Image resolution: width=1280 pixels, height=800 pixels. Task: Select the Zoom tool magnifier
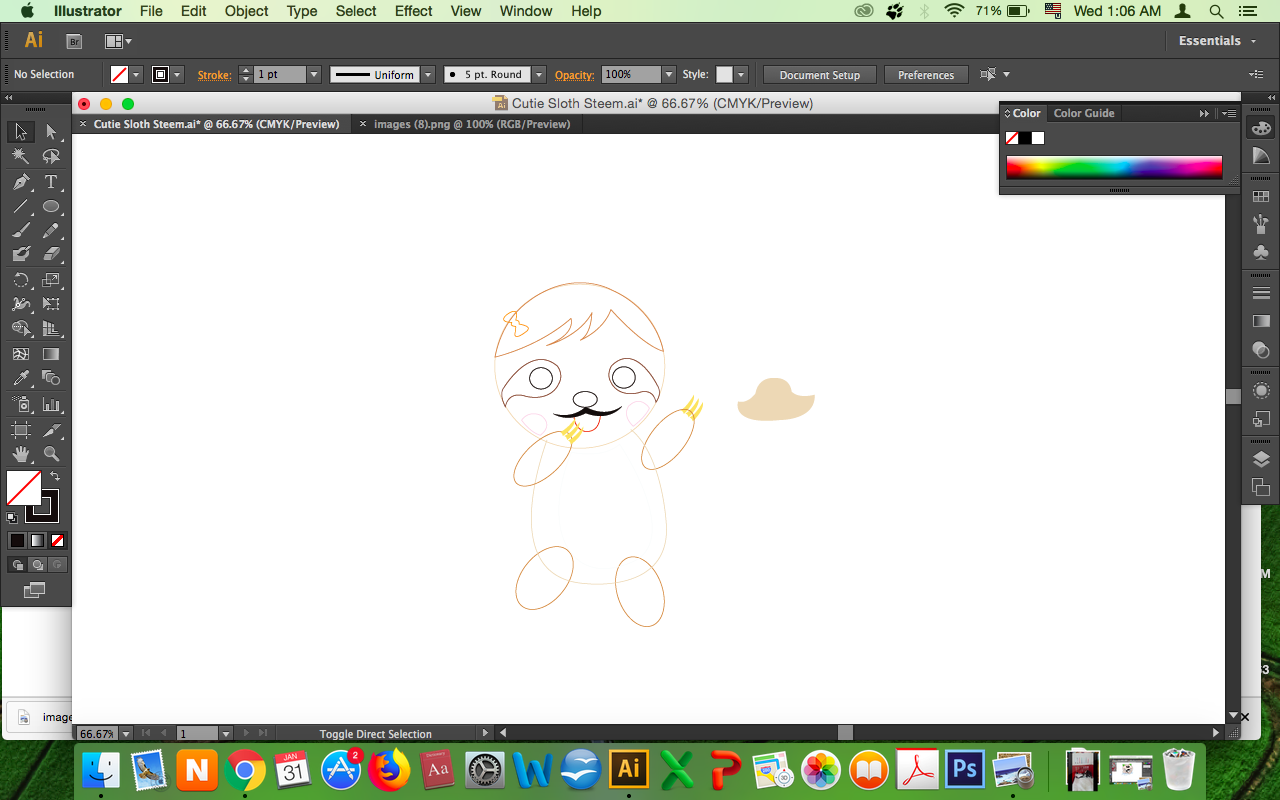pyautogui.click(x=51, y=453)
